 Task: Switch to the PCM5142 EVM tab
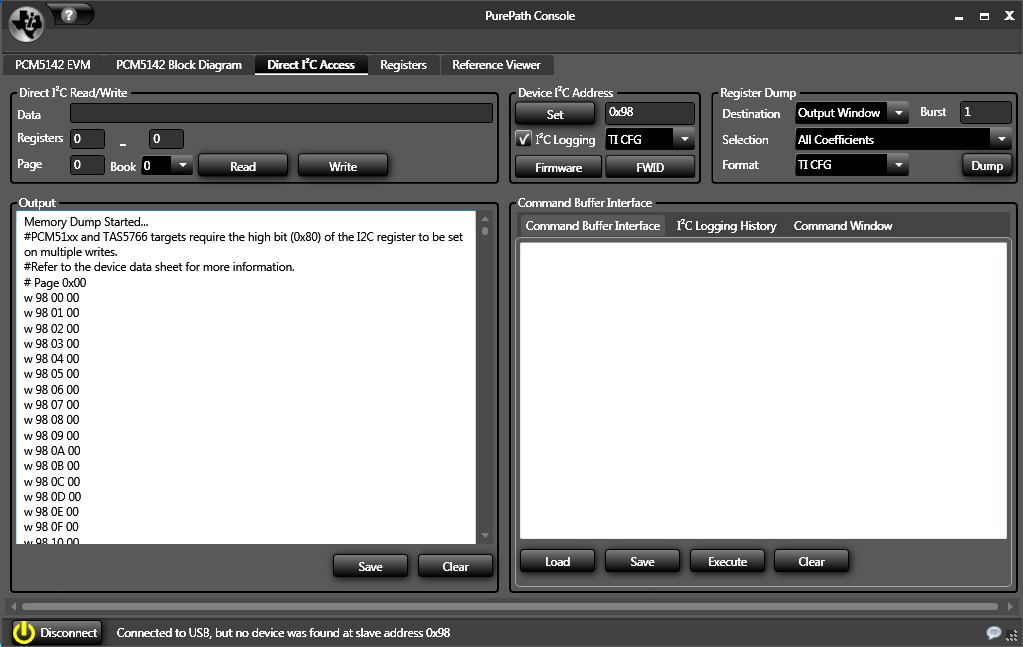coord(53,65)
